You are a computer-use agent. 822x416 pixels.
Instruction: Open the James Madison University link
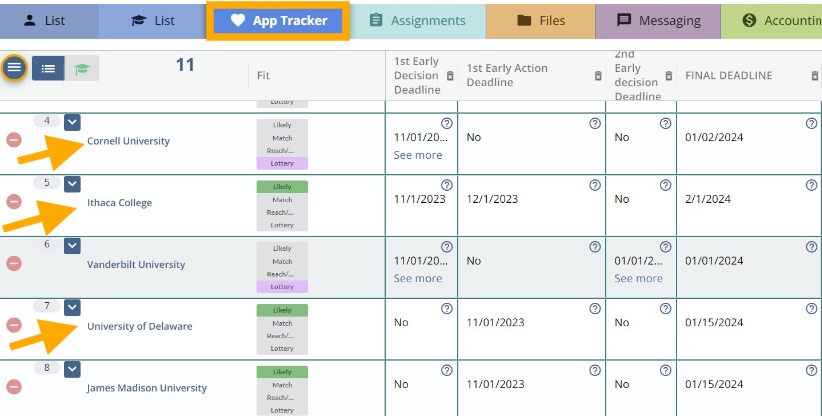pos(147,388)
